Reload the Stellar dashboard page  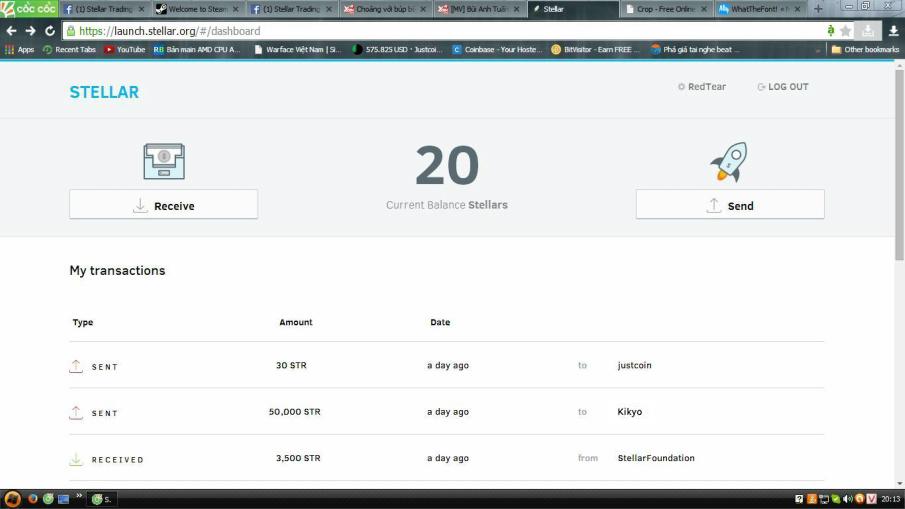pos(50,31)
